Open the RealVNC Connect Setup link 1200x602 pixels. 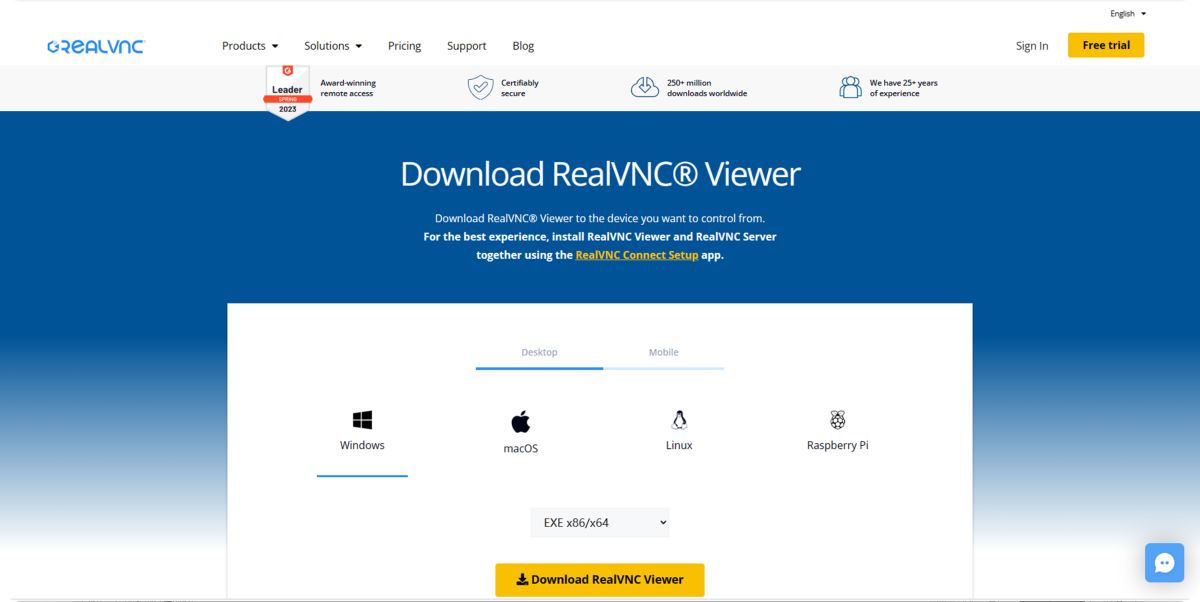pyautogui.click(x=636, y=255)
